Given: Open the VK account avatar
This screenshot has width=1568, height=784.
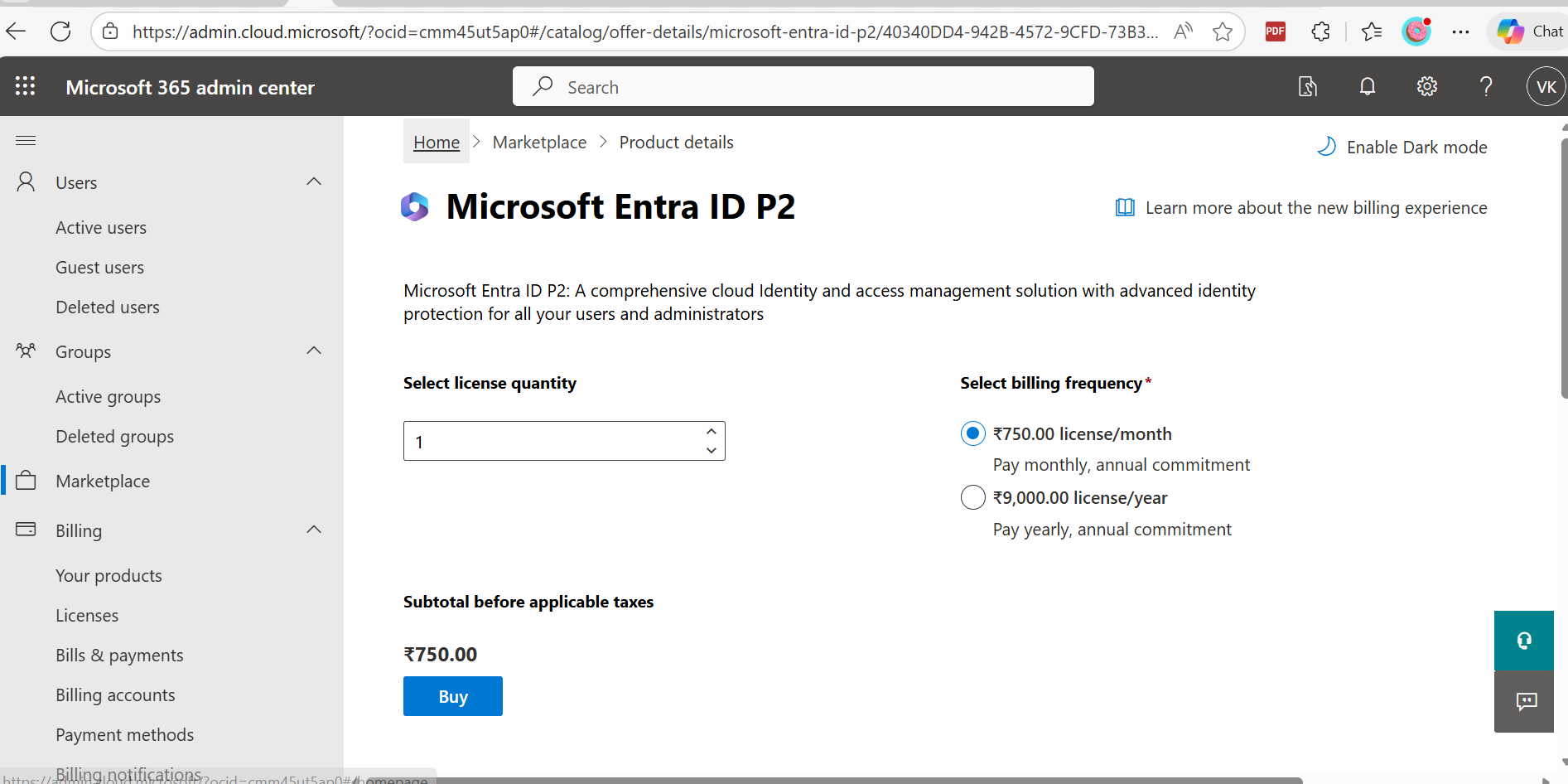Looking at the screenshot, I should pyautogui.click(x=1546, y=86).
